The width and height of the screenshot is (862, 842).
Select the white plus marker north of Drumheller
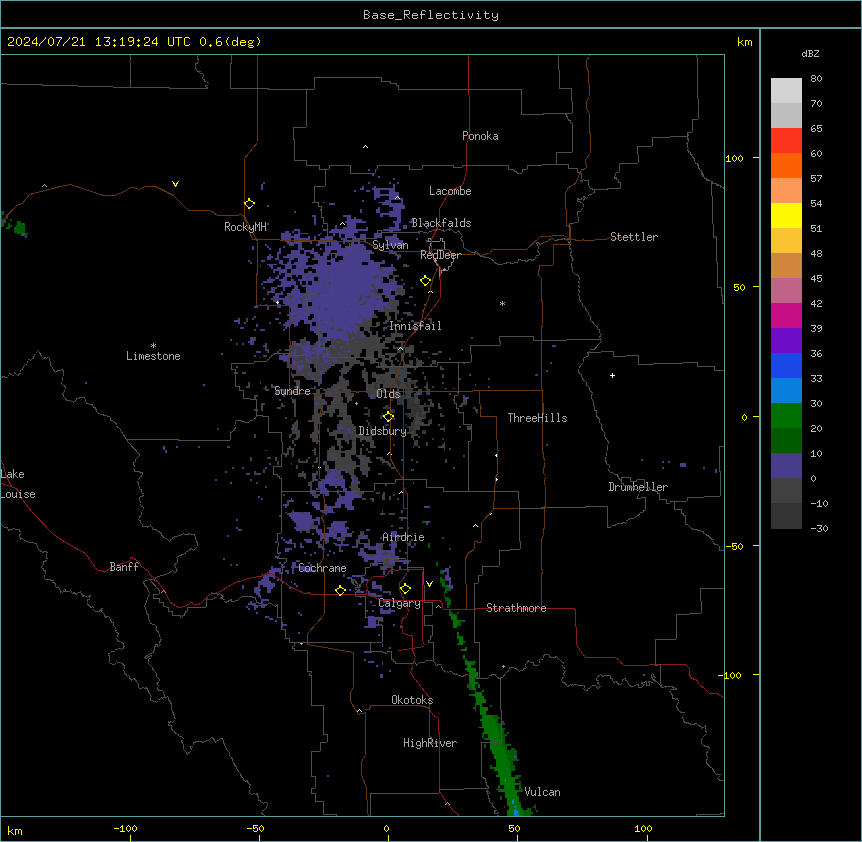tap(612, 375)
